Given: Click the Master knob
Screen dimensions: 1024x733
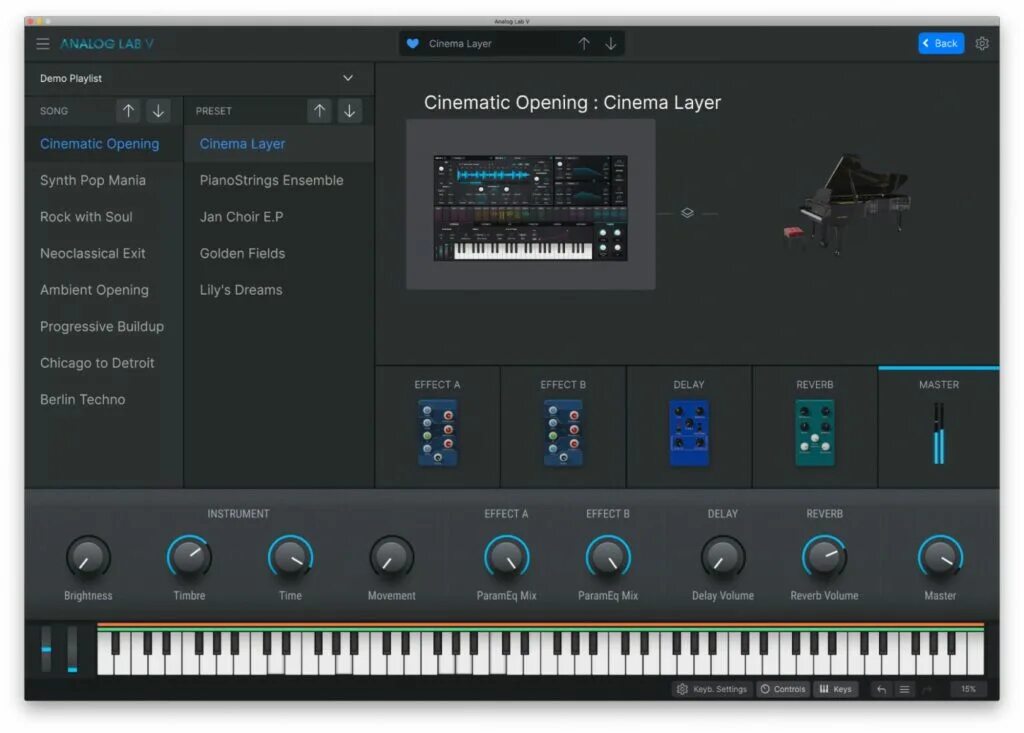Looking at the screenshot, I should click(x=940, y=557).
